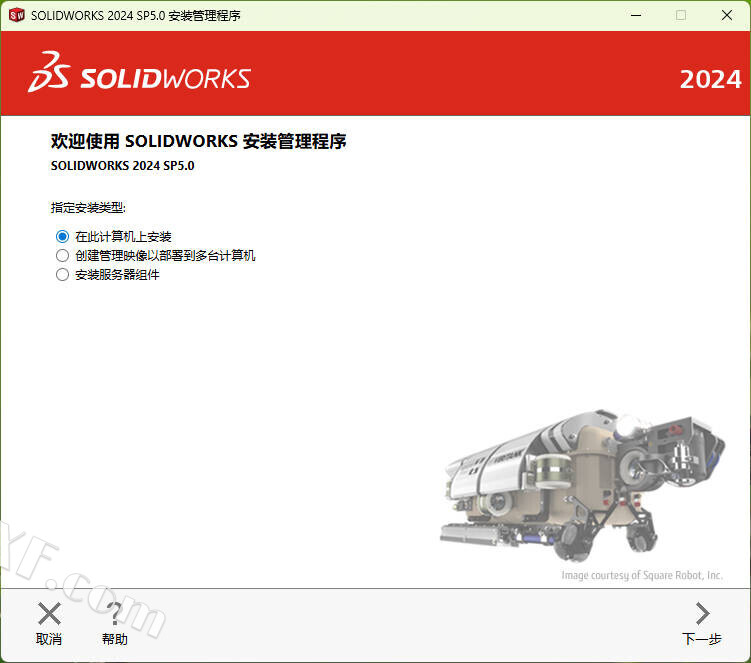Image resolution: width=751 pixels, height=663 pixels.
Task: Click the 2024 year text in banner
Action: click(710, 79)
